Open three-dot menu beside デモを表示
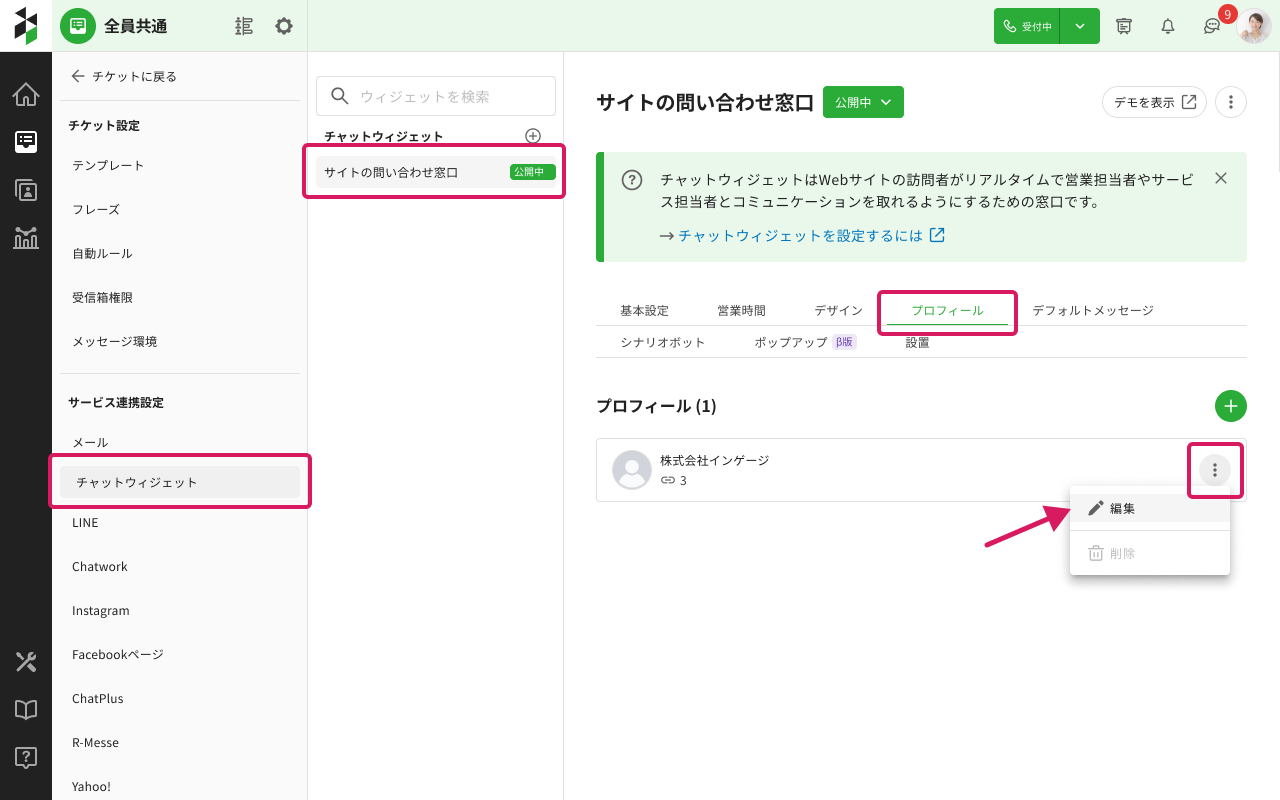Image resolution: width=1280 pixels, height=800 pixels. pyautogui.click(x=1230, y=102)
